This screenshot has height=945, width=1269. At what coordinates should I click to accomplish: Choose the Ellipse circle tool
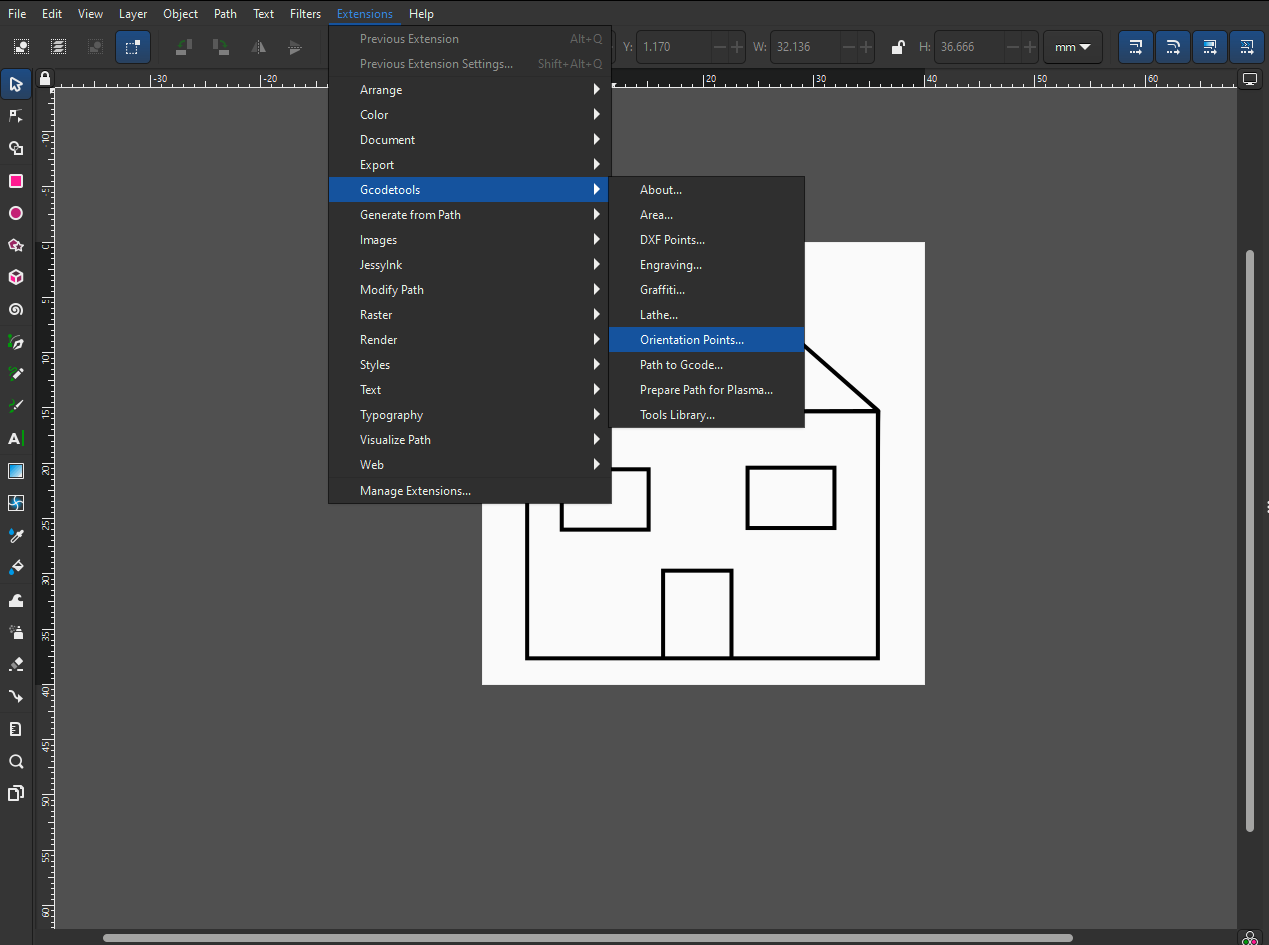[x=16, y=213]
